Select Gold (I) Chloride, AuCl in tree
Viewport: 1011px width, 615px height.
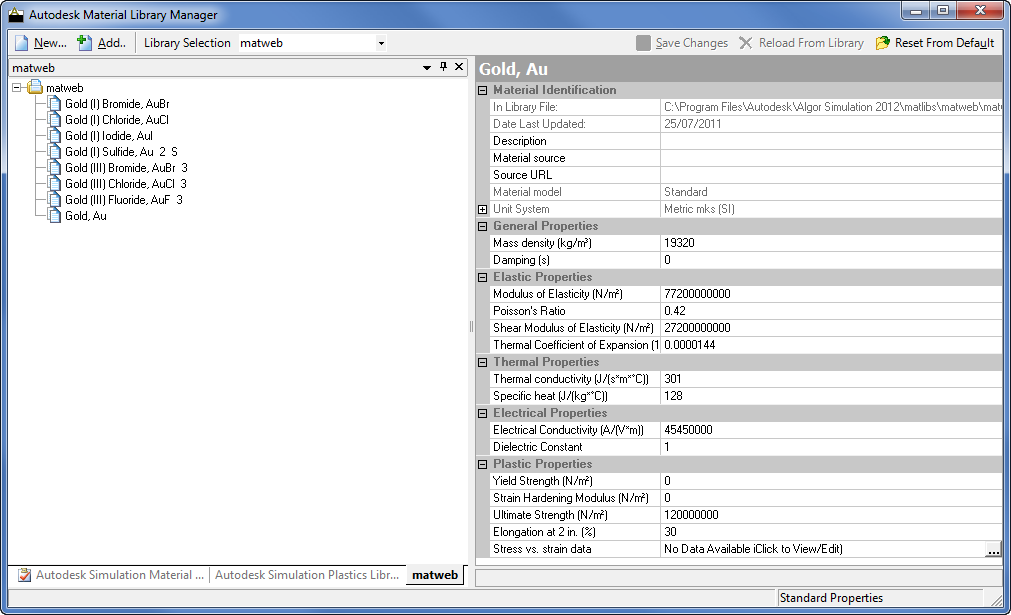click(117, 120)
